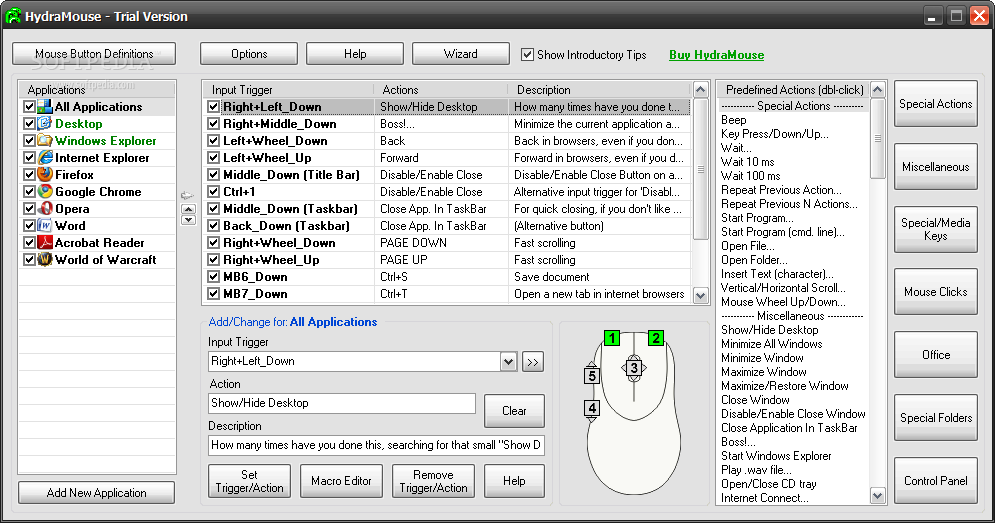The height and width of the screenshot is (523, 995).
Task: Toggle Show Introductory Tips checkbox
Action: pyautogui.click(x=527, y=55)
